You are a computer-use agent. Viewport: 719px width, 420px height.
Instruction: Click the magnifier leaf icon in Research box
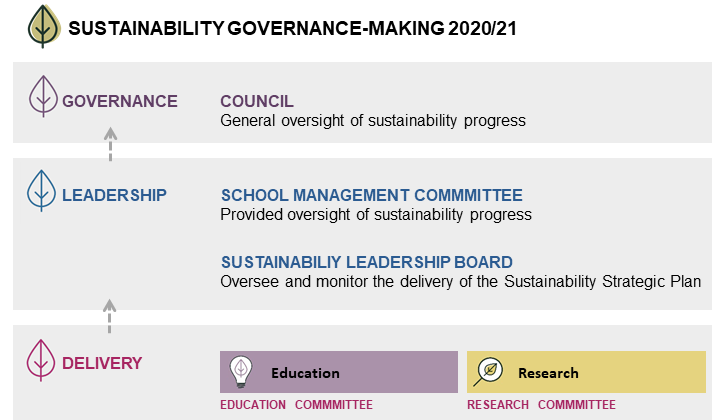click(489, 371)
